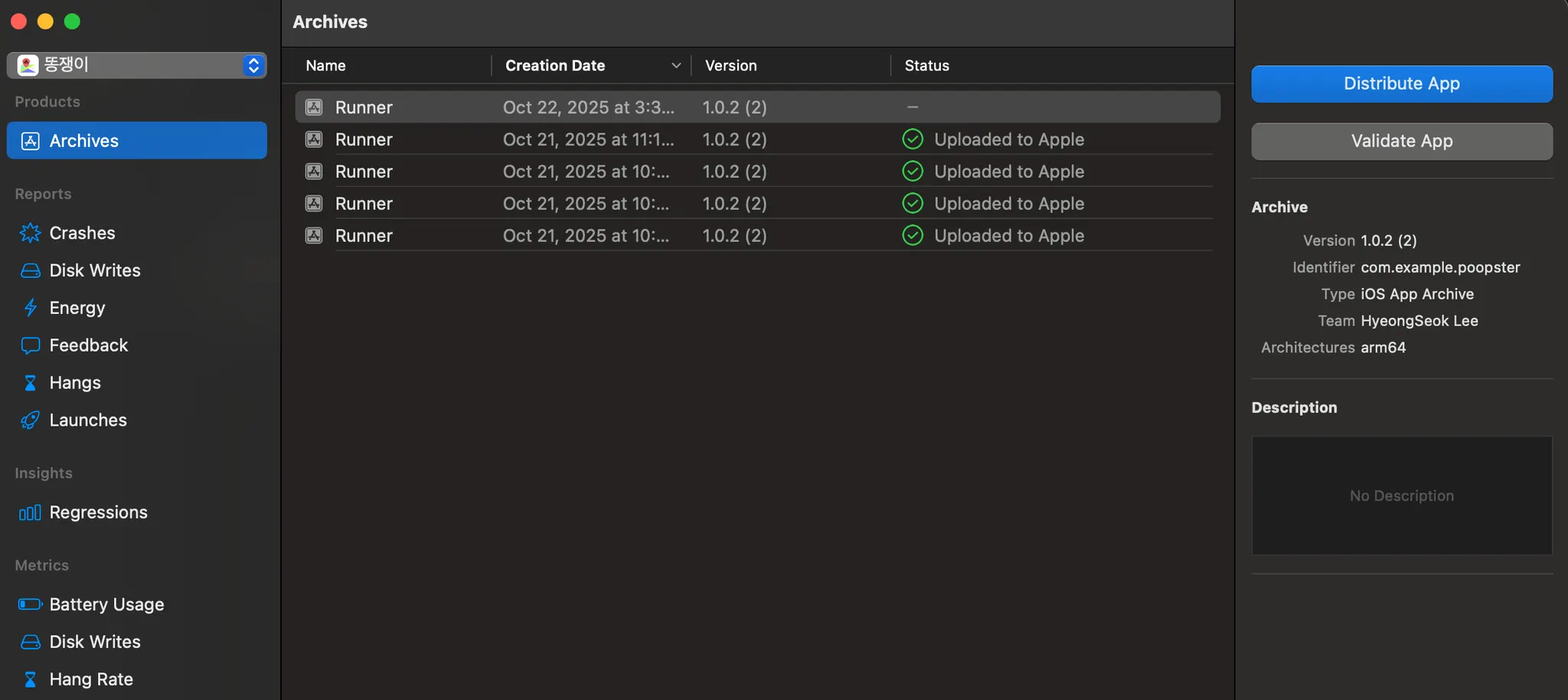Viewport: 1568px width, 700px height.
Task: Click the Disk Writes icon under Metrics
Action: [30, 642]
